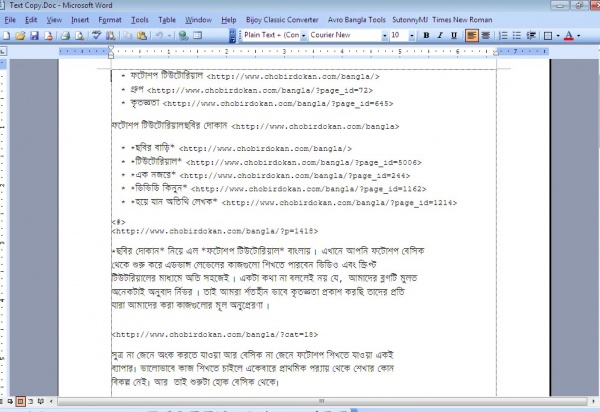Expand the Undo history dropdown arrow
Screen dimensions: 600x412
pyautogui.click(x=170, y=36)
